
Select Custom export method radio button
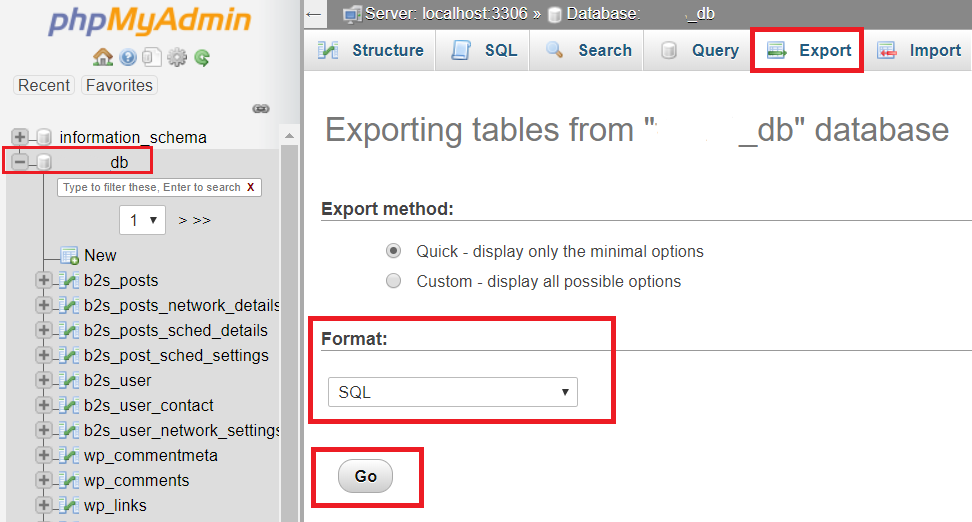(x=393, y=281)
